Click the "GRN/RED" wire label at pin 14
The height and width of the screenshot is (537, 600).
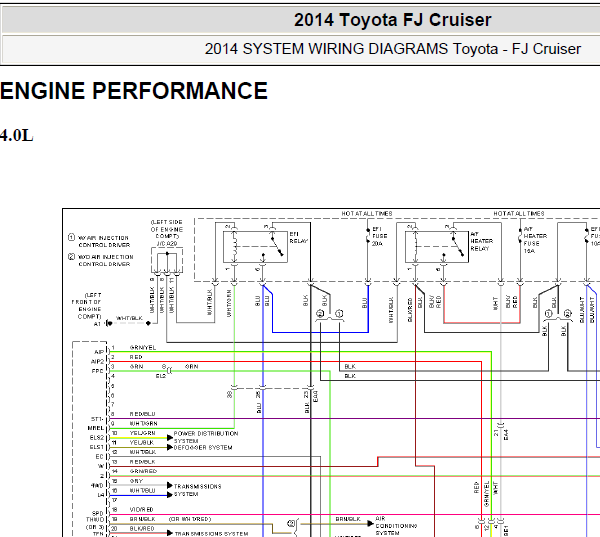143,471
